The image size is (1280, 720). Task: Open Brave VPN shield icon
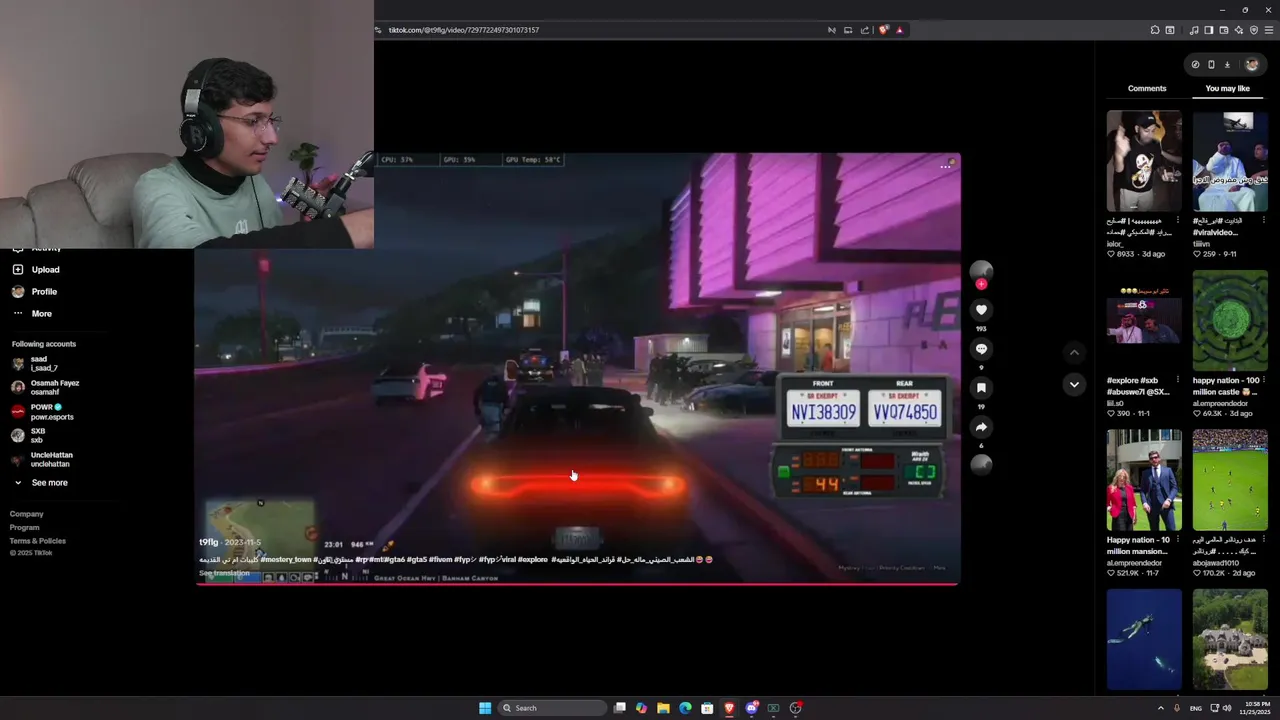click(x=1254, y=30)
